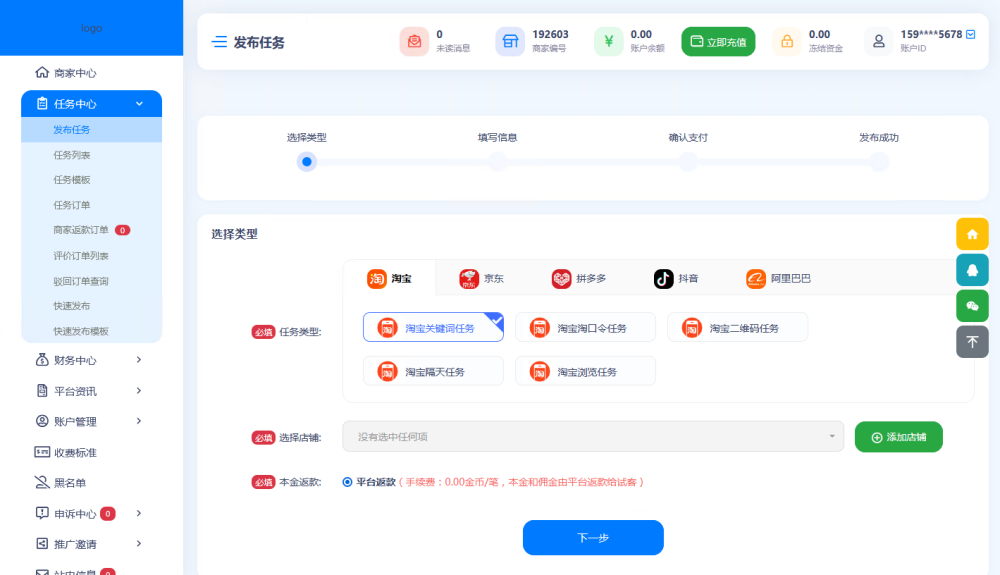Click the Taobao logo icon in tabs
This screenshot has width=1000, height=575.
coord(377,279)
